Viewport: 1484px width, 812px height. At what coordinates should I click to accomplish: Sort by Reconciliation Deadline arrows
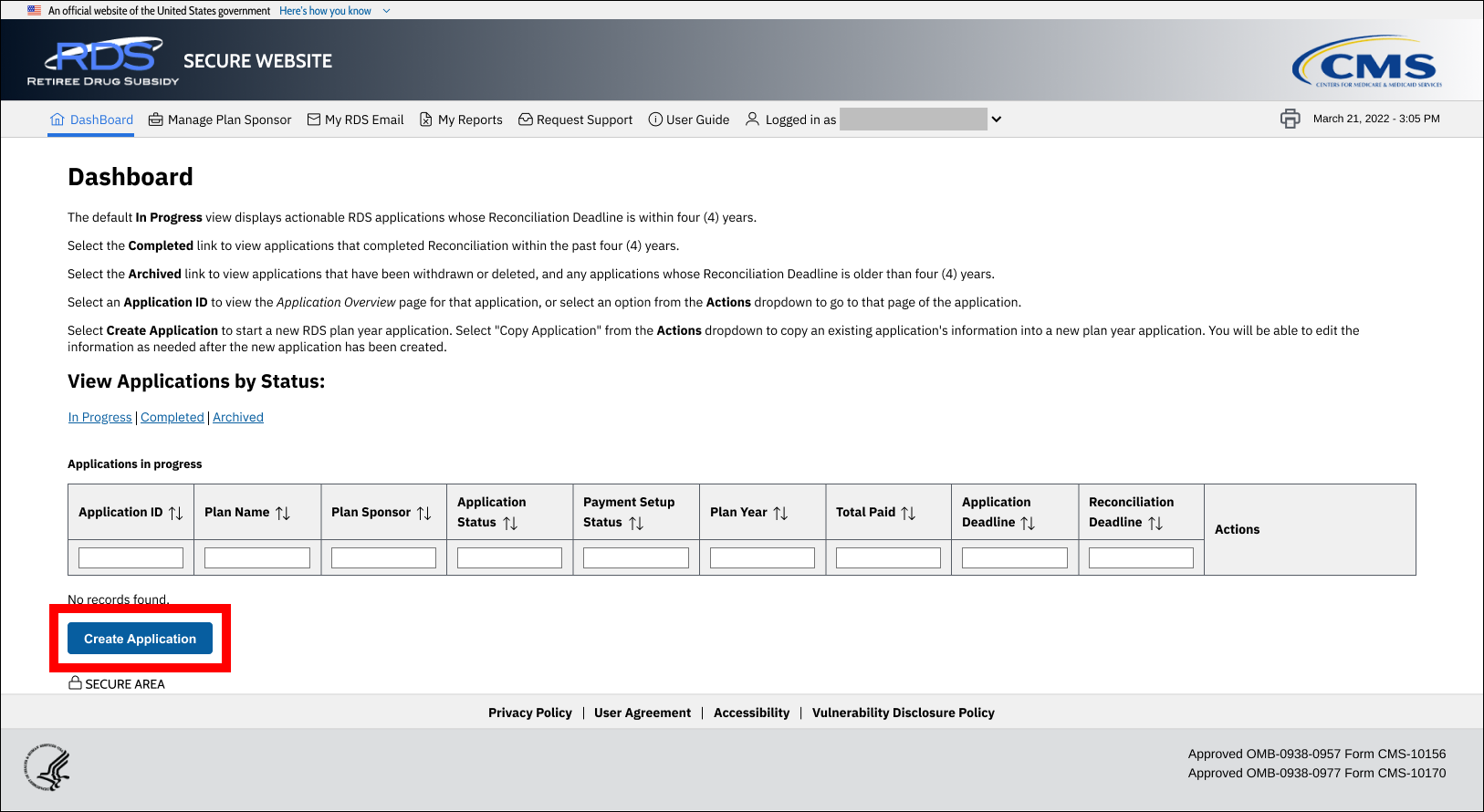click(1155, 523)
